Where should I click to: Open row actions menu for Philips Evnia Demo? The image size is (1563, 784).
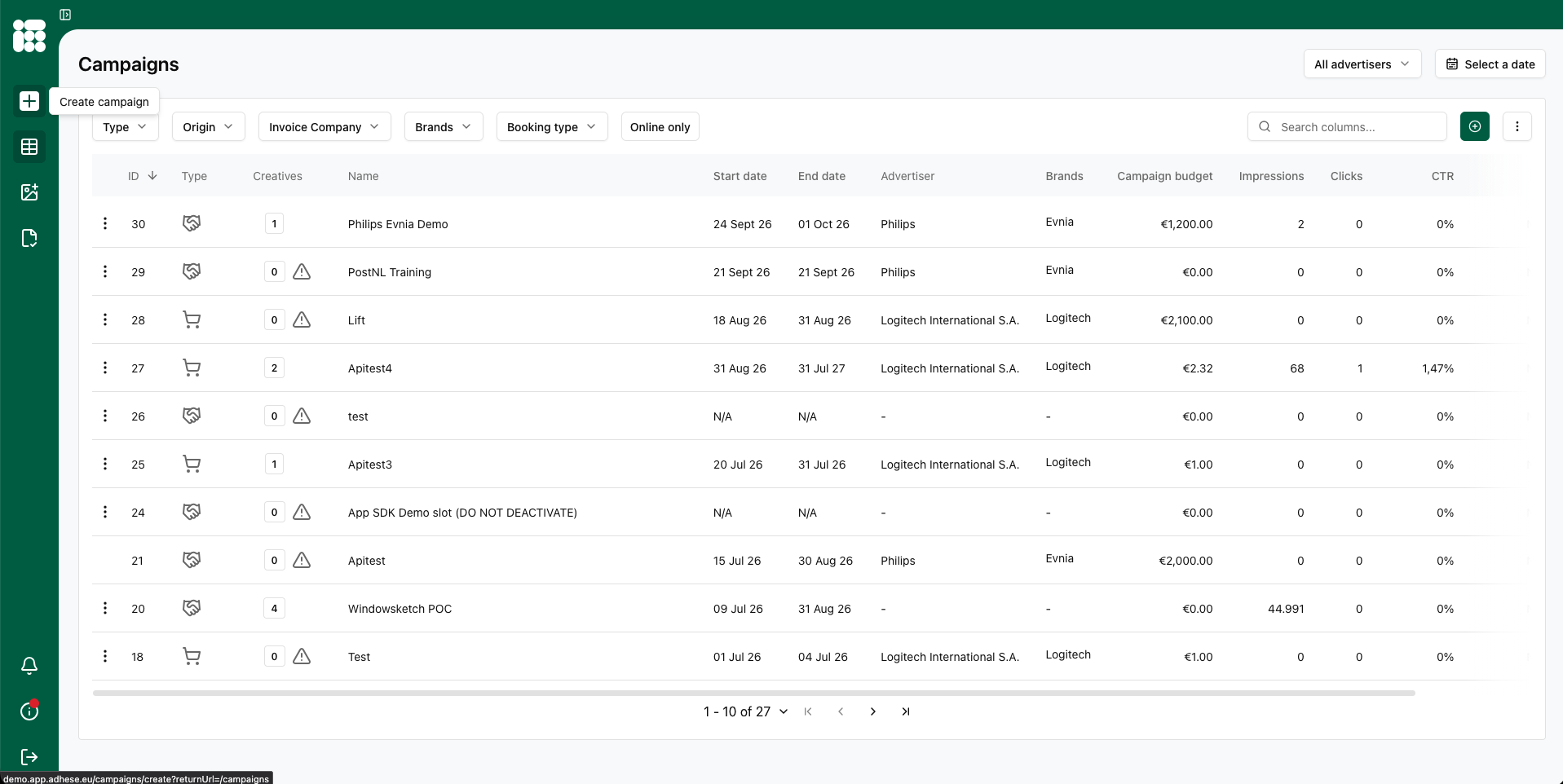point(105,223)
